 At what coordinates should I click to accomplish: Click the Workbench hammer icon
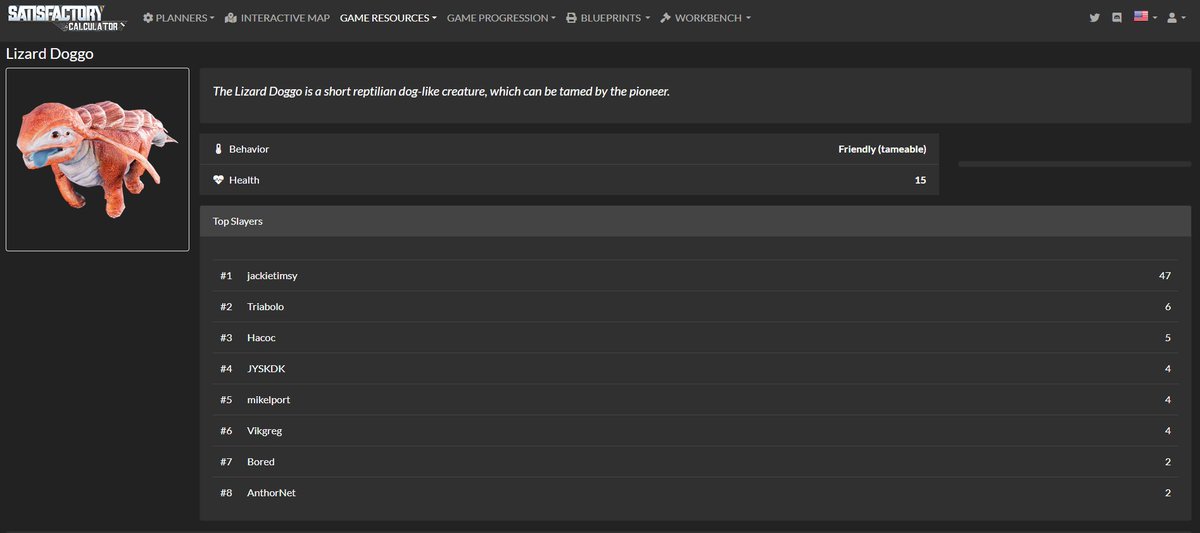tap(665, 18)
